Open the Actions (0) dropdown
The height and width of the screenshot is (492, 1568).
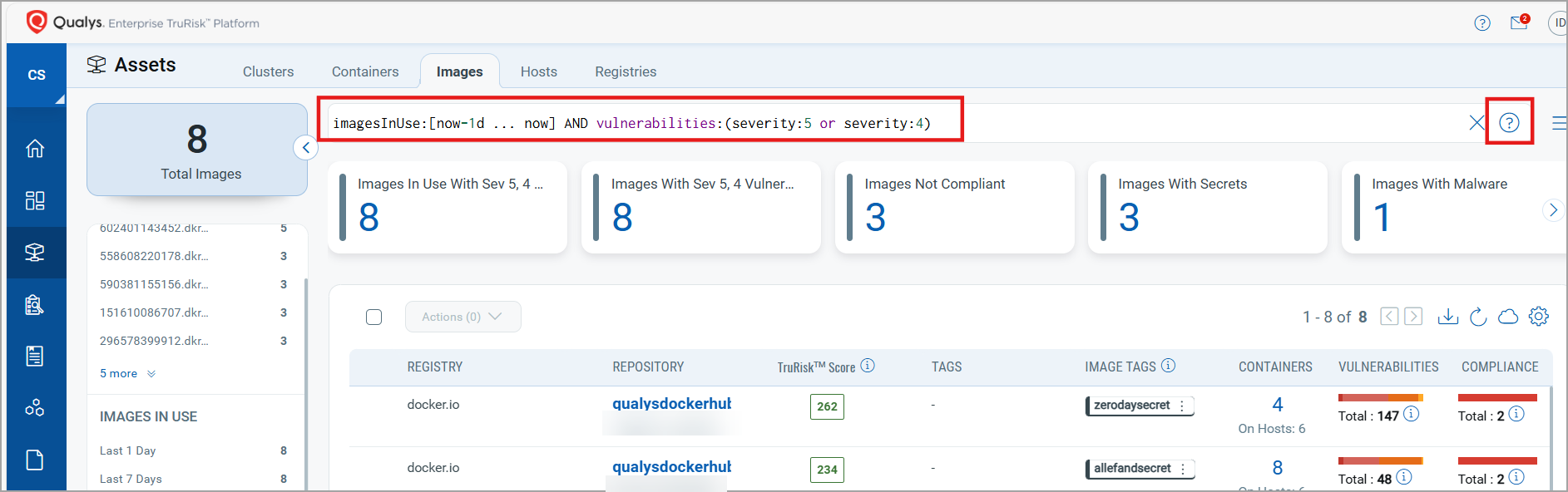pyautogui.click(x=462, y=317)
